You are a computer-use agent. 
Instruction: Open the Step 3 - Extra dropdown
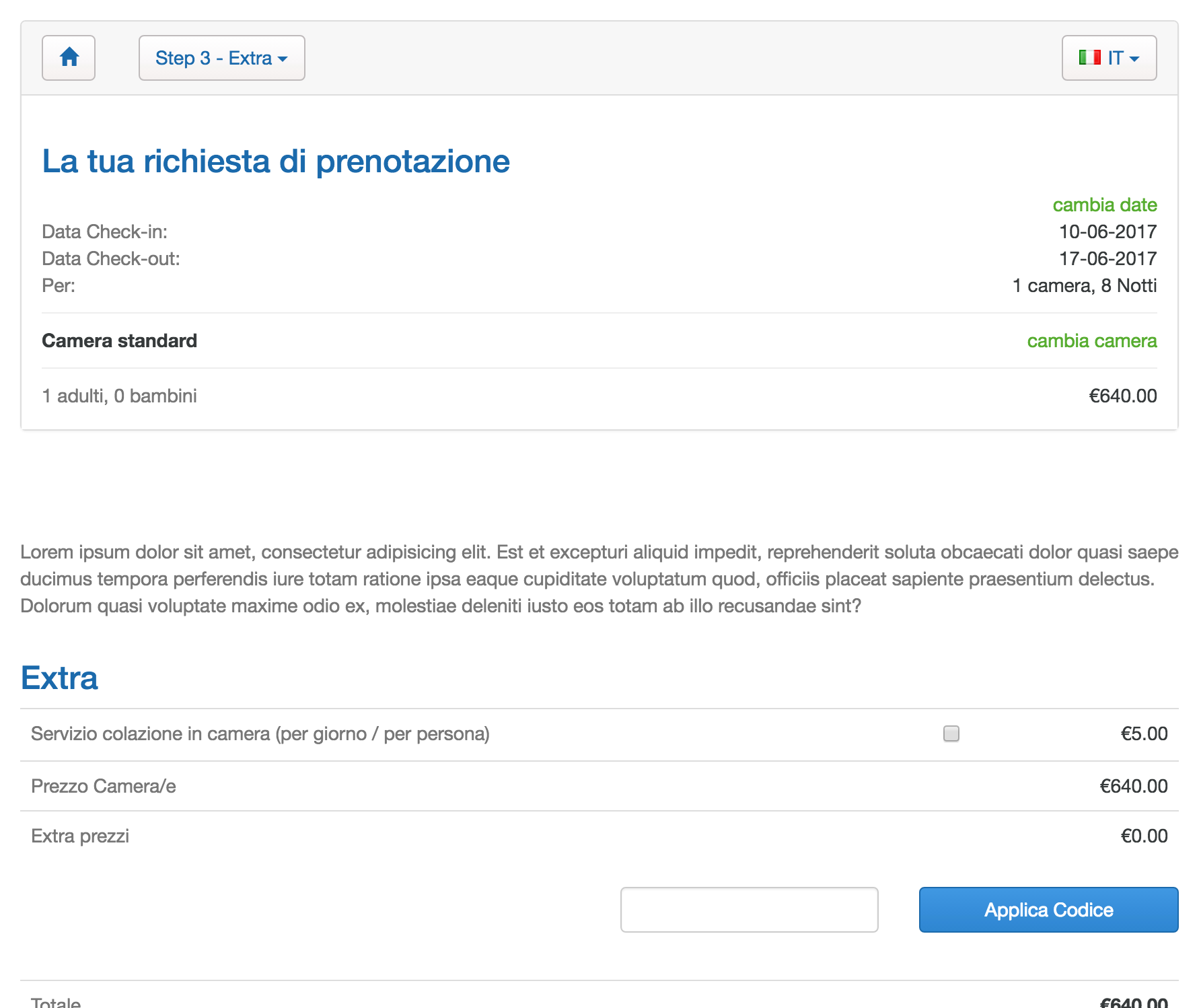click(221, 58)
